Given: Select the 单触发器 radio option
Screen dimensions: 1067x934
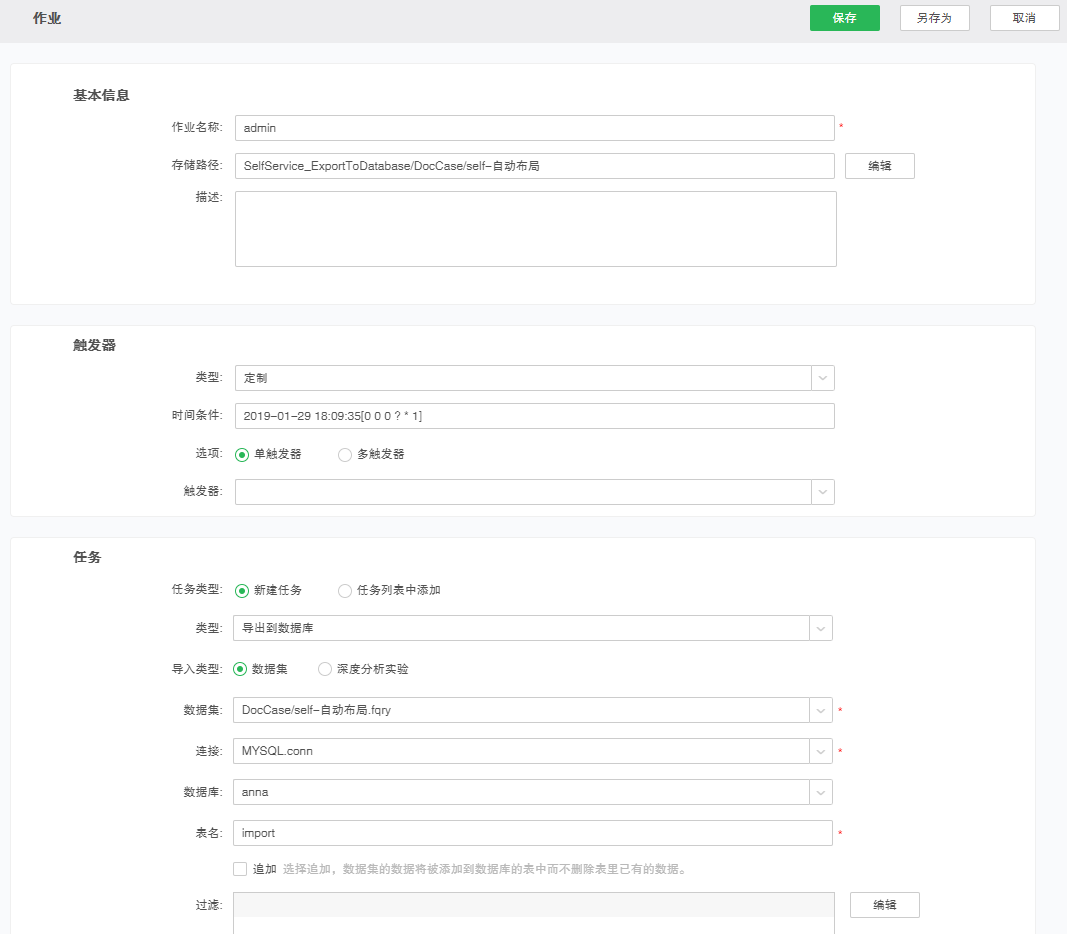Looking at the screenshot, I should [240, 453].
